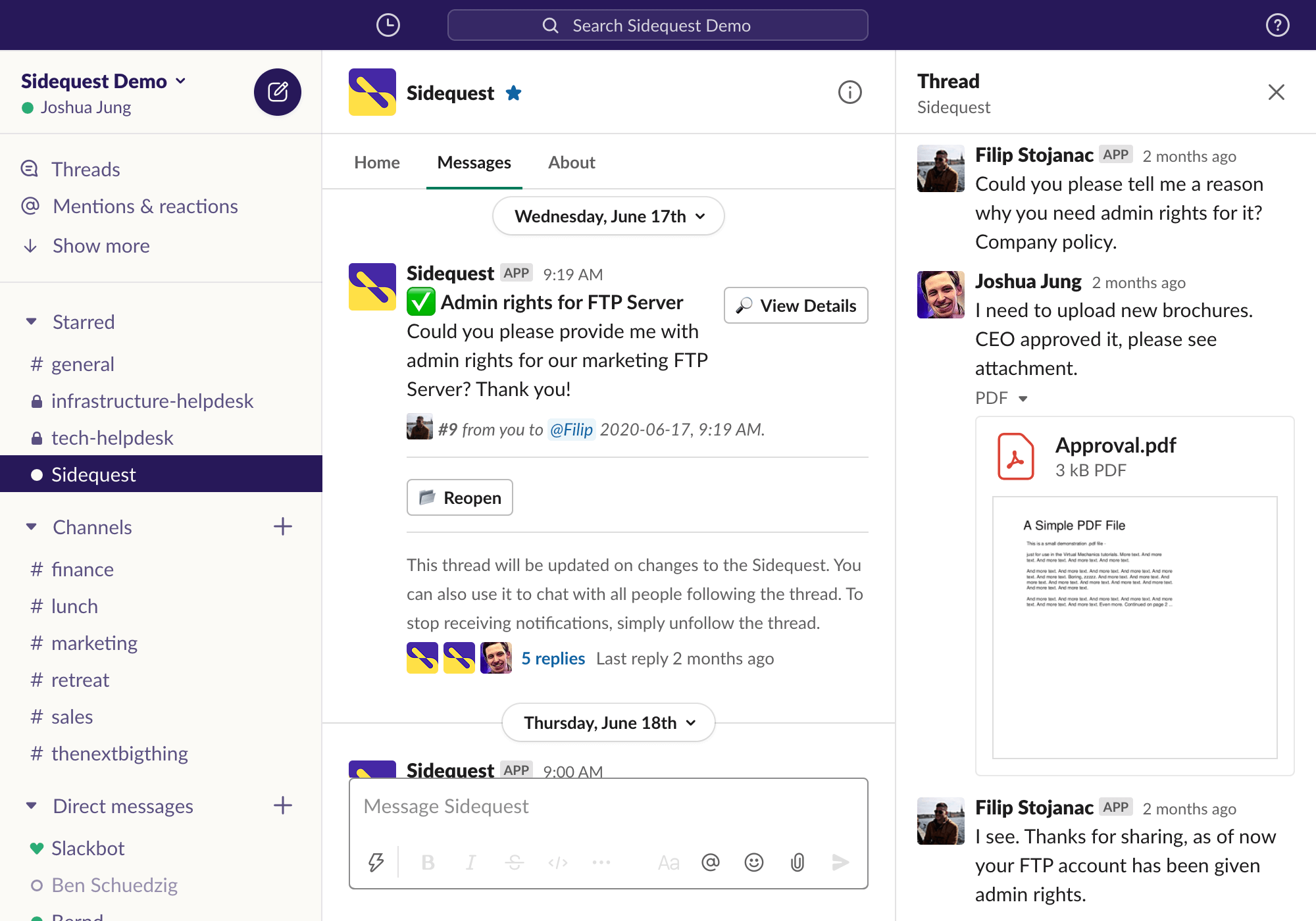Send message with arrow icon
Image resolution: width=1316 pixels, height=921 pixels.
coord(841,862)
